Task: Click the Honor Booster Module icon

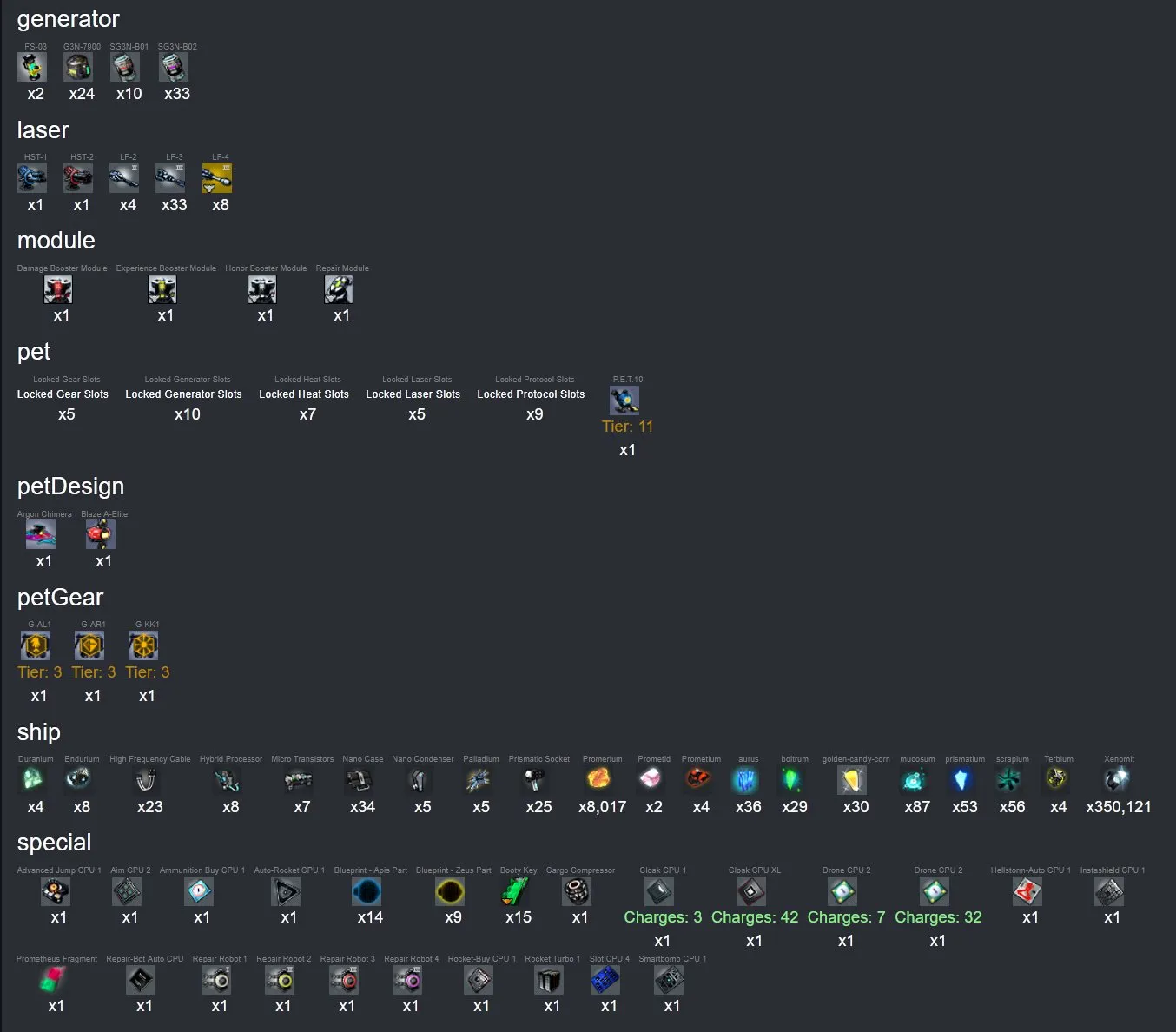Action: [262, 289]
